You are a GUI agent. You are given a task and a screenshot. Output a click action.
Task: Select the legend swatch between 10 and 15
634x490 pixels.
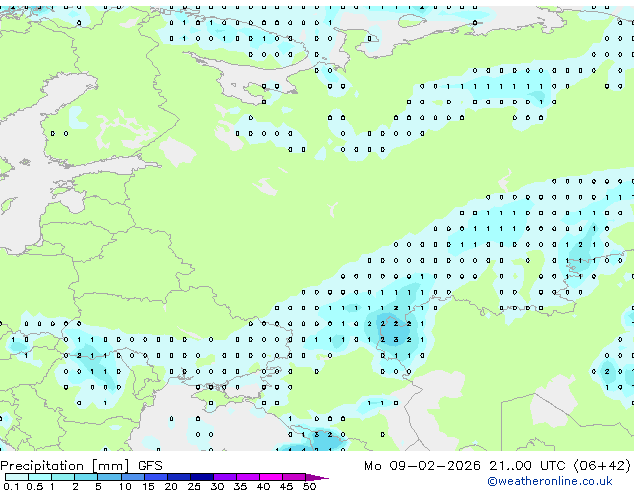(133, 477)
